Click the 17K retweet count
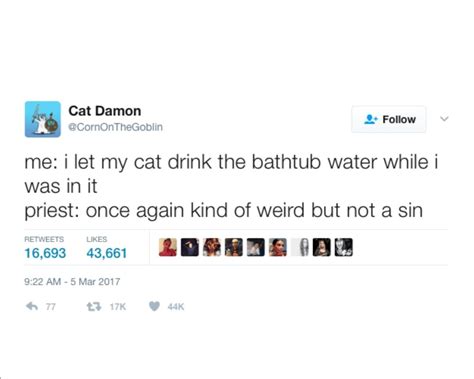Screen dimensions: 474x379 click(118, 307)
